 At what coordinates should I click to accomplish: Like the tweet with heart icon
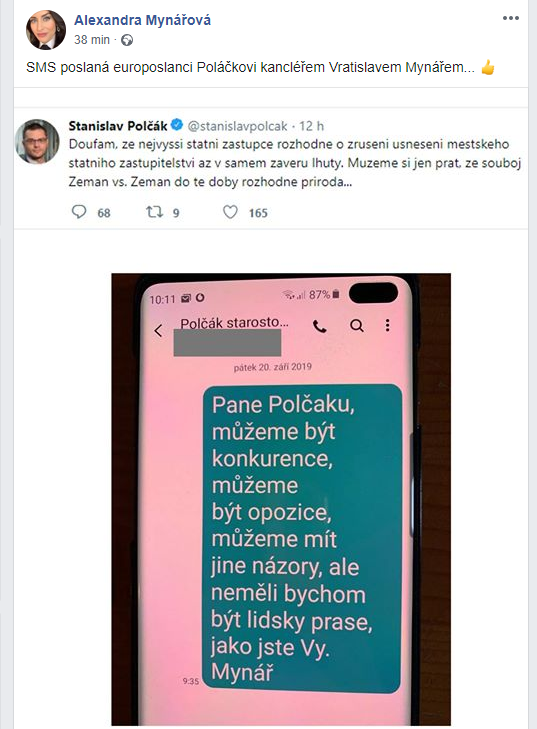(230, 212)
